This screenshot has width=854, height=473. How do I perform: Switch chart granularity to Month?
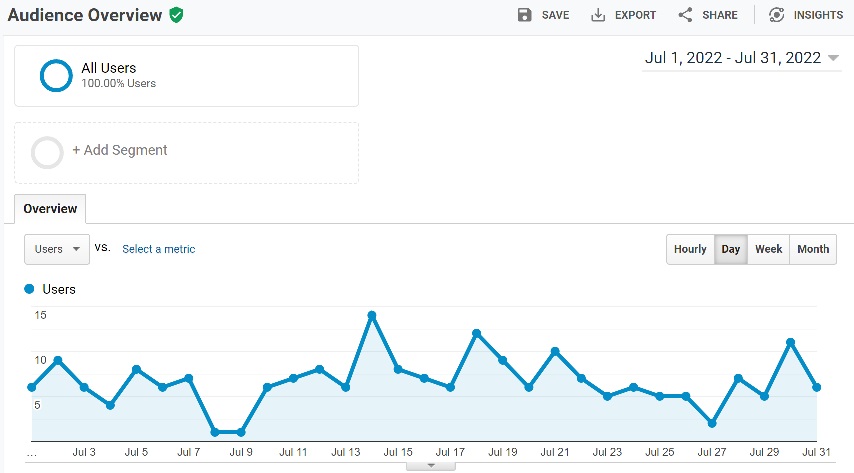coord(813,249)
